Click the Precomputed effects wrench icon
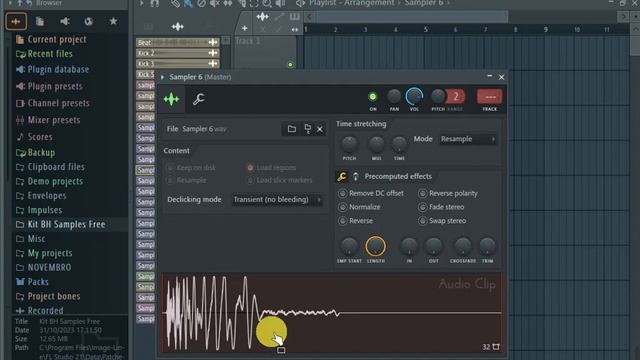640x360 pixels. (x=342, y=176)
